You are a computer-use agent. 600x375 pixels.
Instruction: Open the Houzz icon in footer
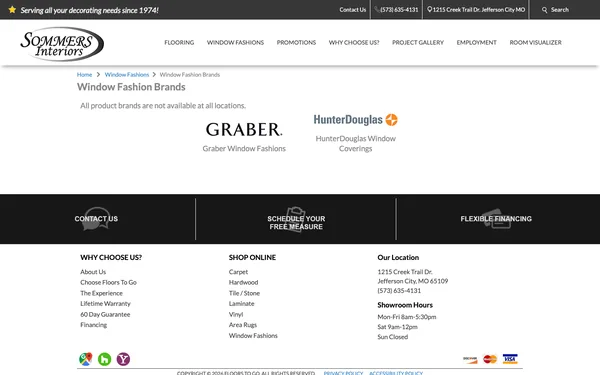(x=104, y=359)
